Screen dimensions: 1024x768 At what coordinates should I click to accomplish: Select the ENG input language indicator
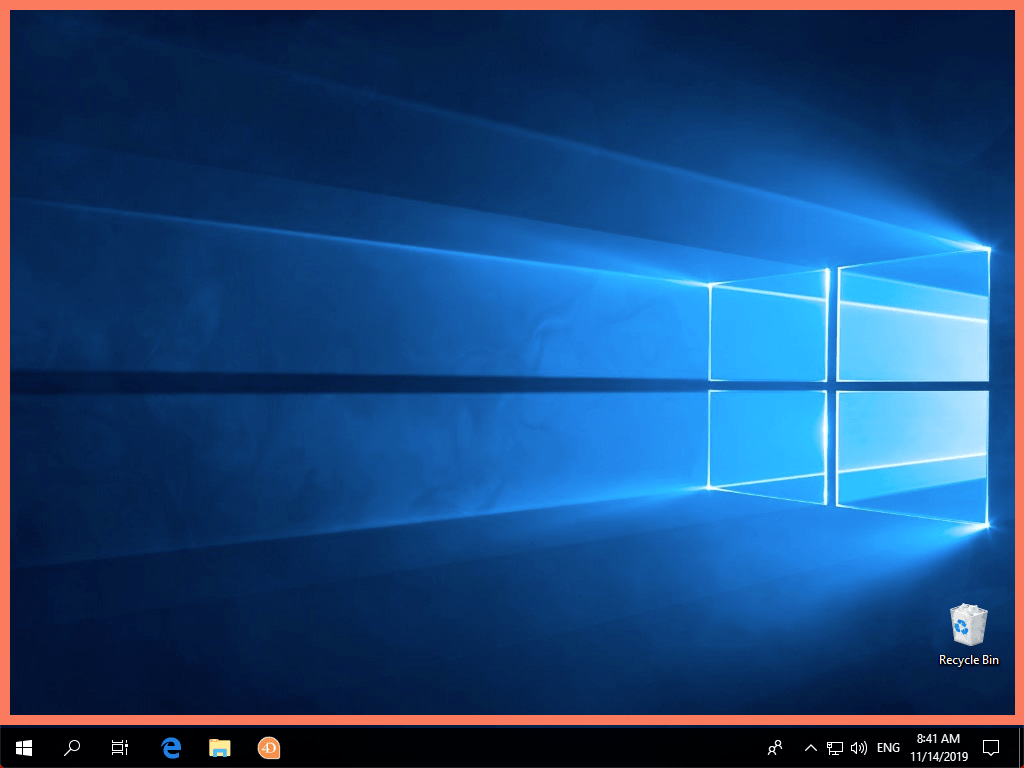click(x=888, y=748)
